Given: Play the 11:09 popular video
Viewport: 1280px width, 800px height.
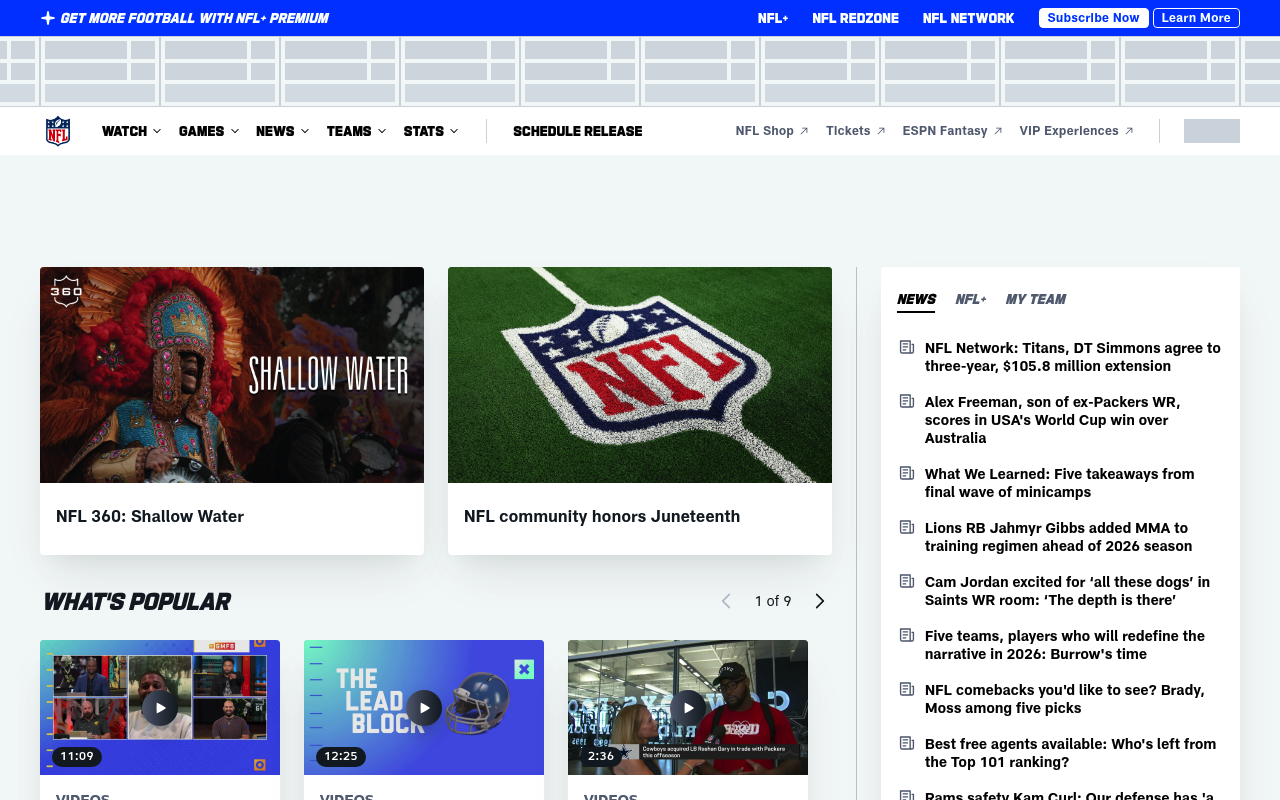Looking at the screenshot, I should pyautogui.click(x=160, y=707).
